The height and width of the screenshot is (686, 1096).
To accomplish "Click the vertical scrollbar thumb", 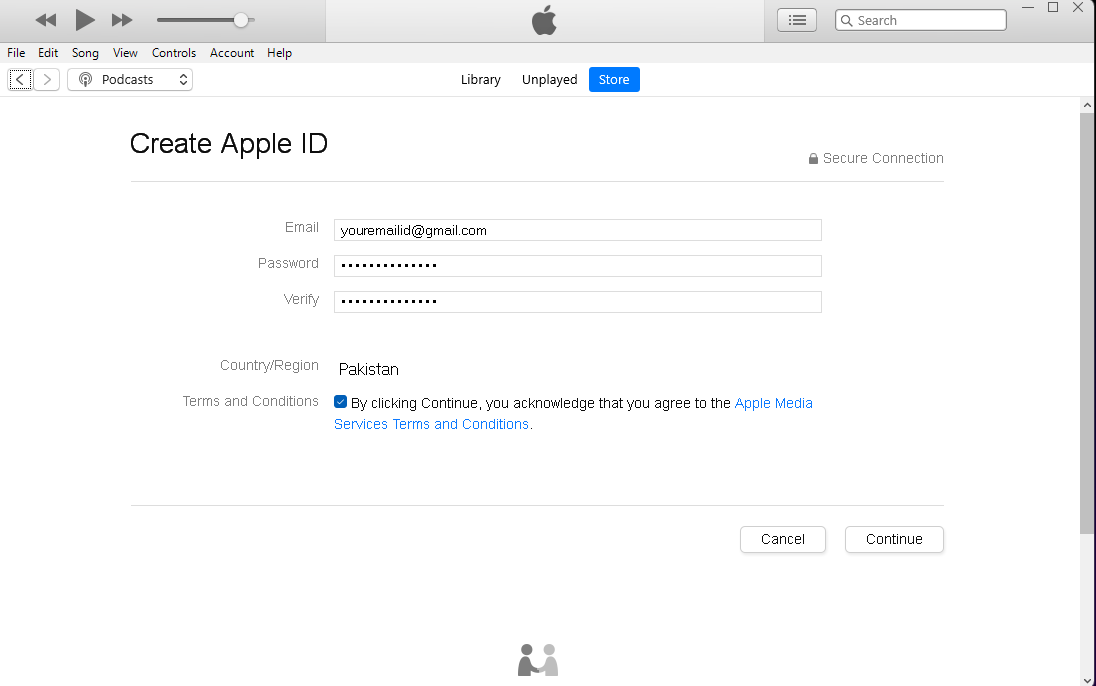I will tap(1087, 322).
